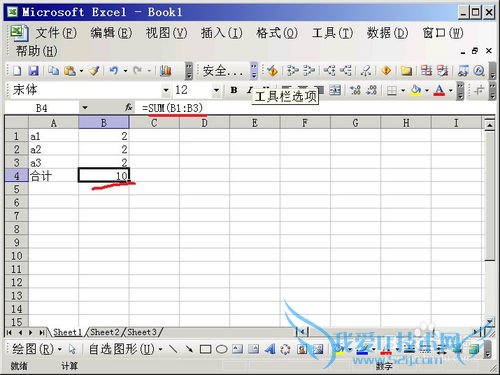Screen dimensions: 500x375
Task: Click cell A1 containing a1
Action: pos(53,136)
